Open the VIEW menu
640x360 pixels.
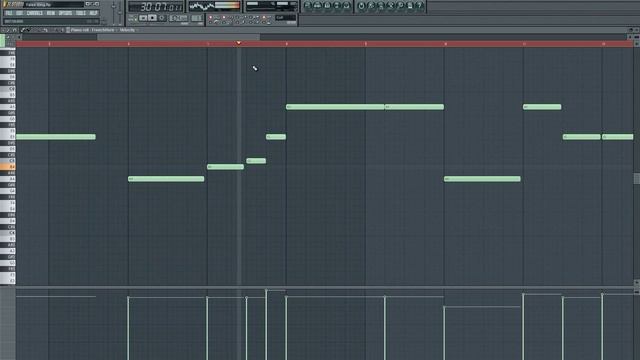(51, 13)
